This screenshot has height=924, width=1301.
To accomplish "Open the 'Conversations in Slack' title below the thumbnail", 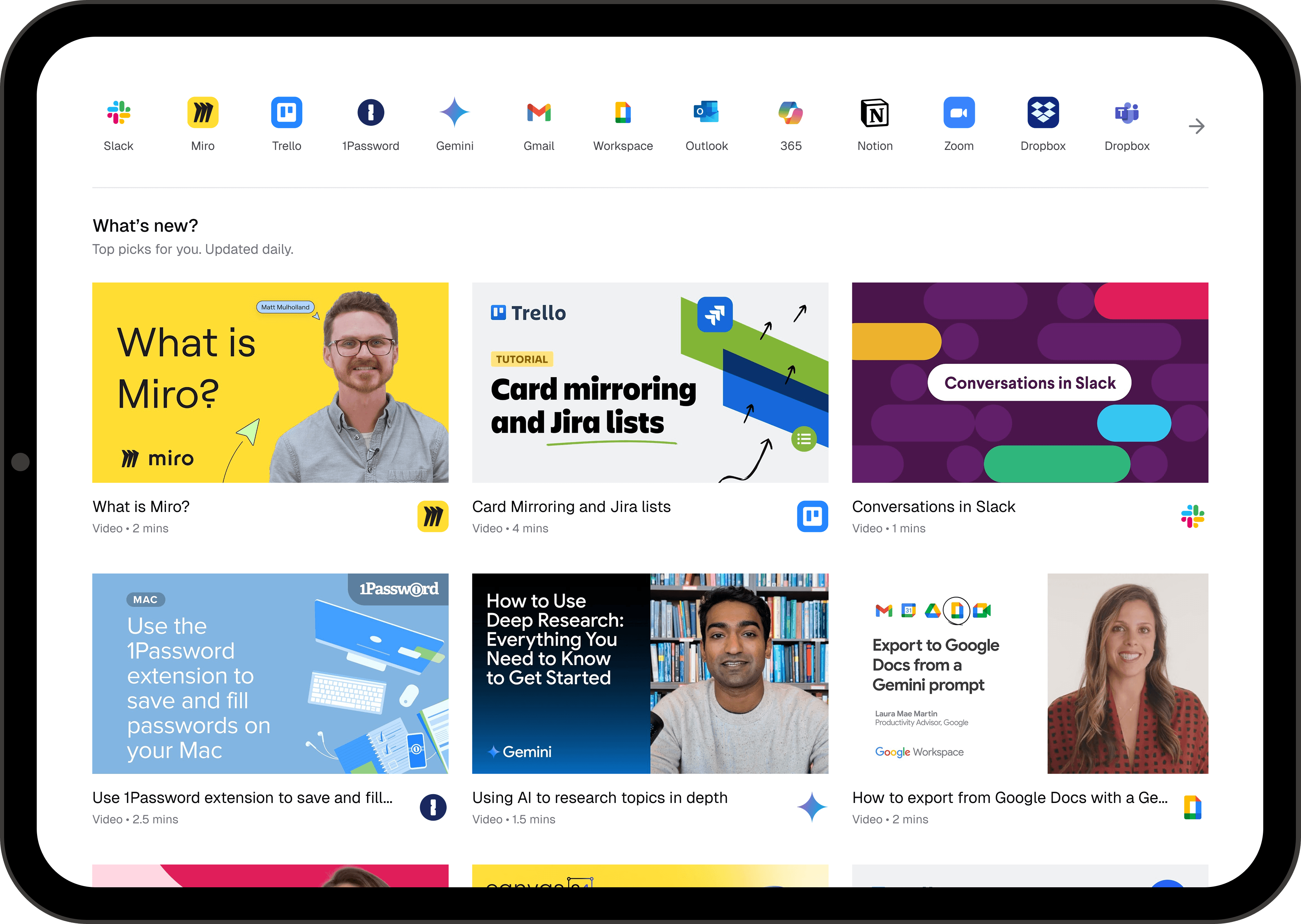I will tap(933, 507).
